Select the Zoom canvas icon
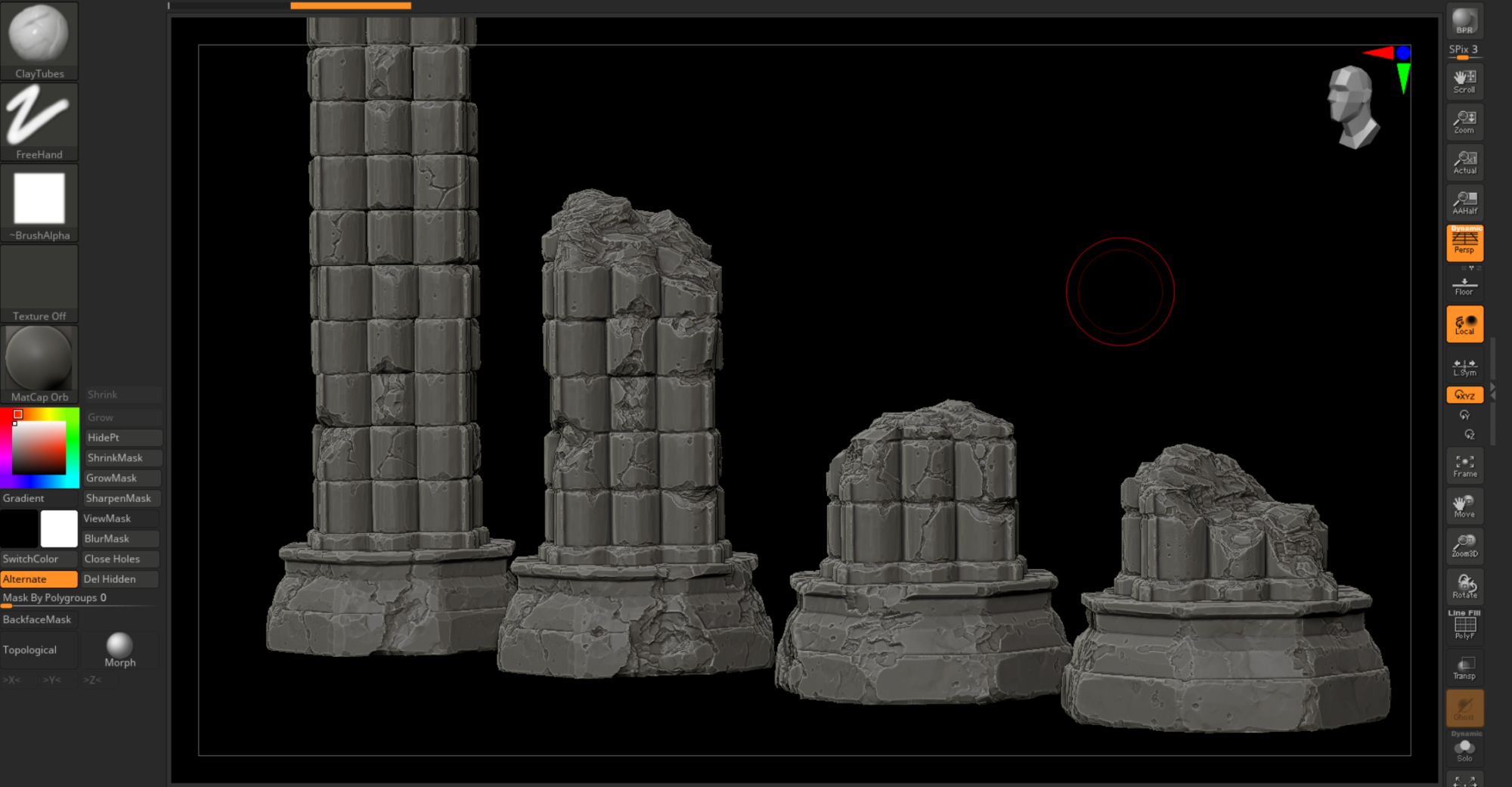The height and width of the screenshot is (787, 1512). point(1464,122)
